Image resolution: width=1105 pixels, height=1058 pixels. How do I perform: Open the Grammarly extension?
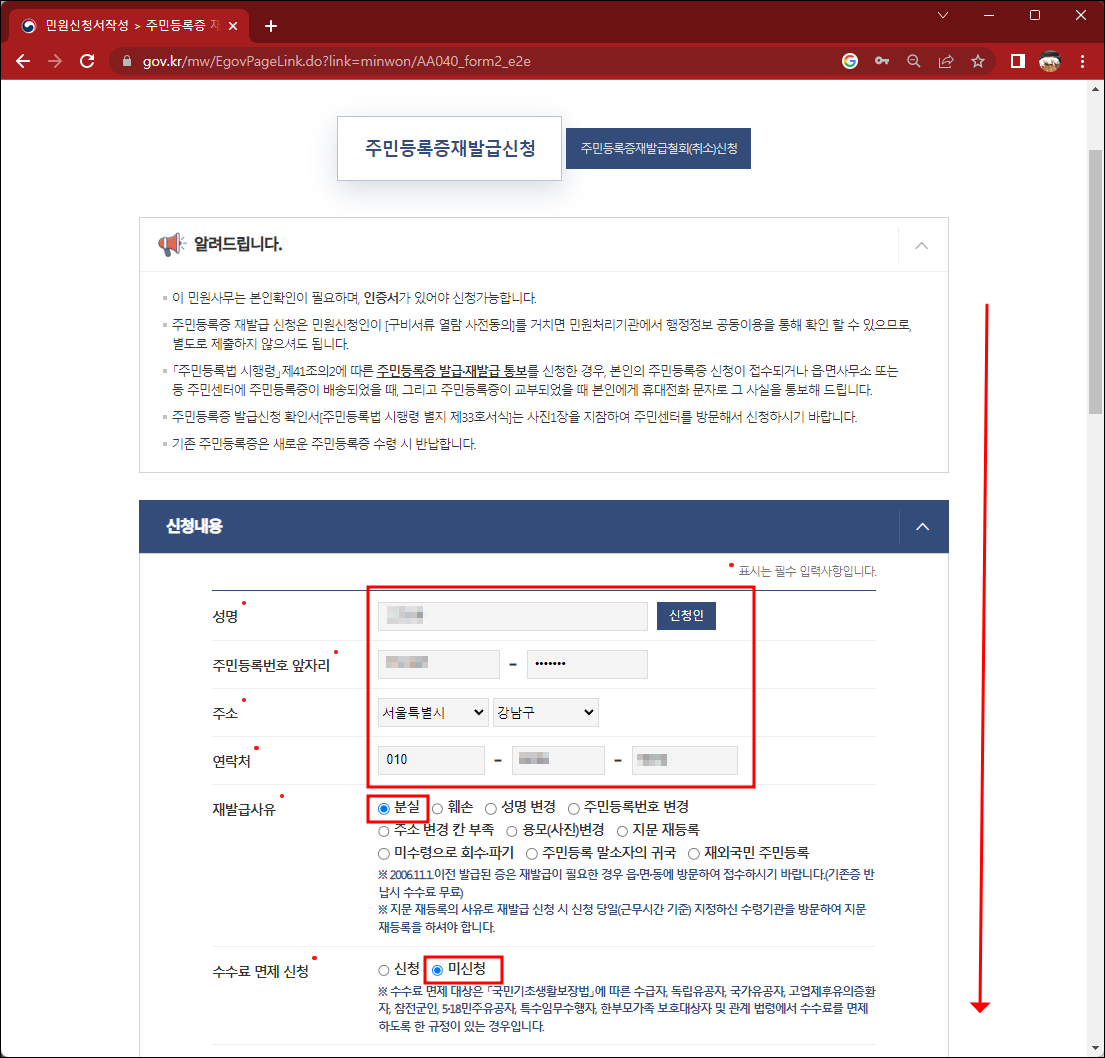pos(850,61)
